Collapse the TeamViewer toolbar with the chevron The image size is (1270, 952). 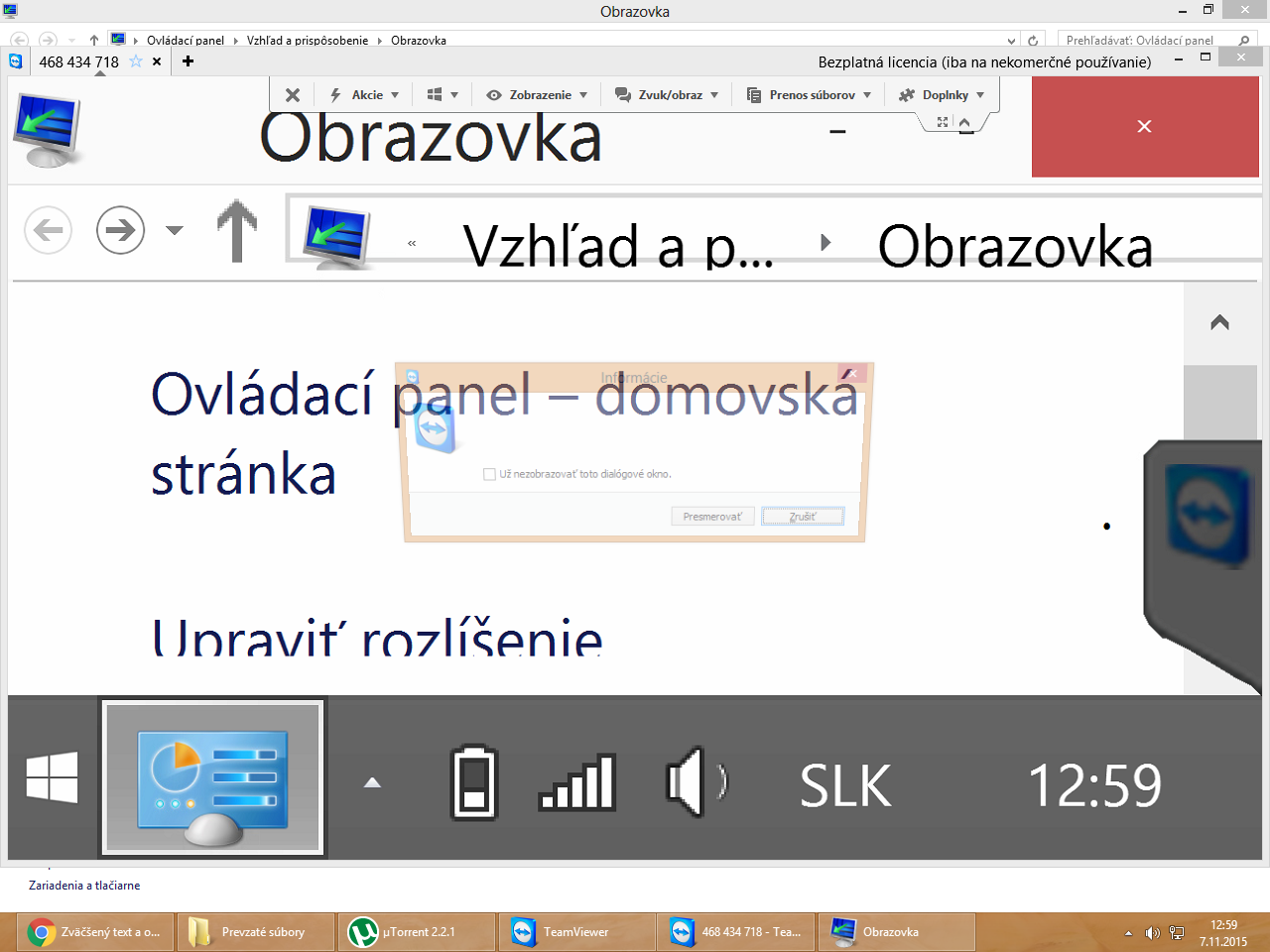[964, 122]
